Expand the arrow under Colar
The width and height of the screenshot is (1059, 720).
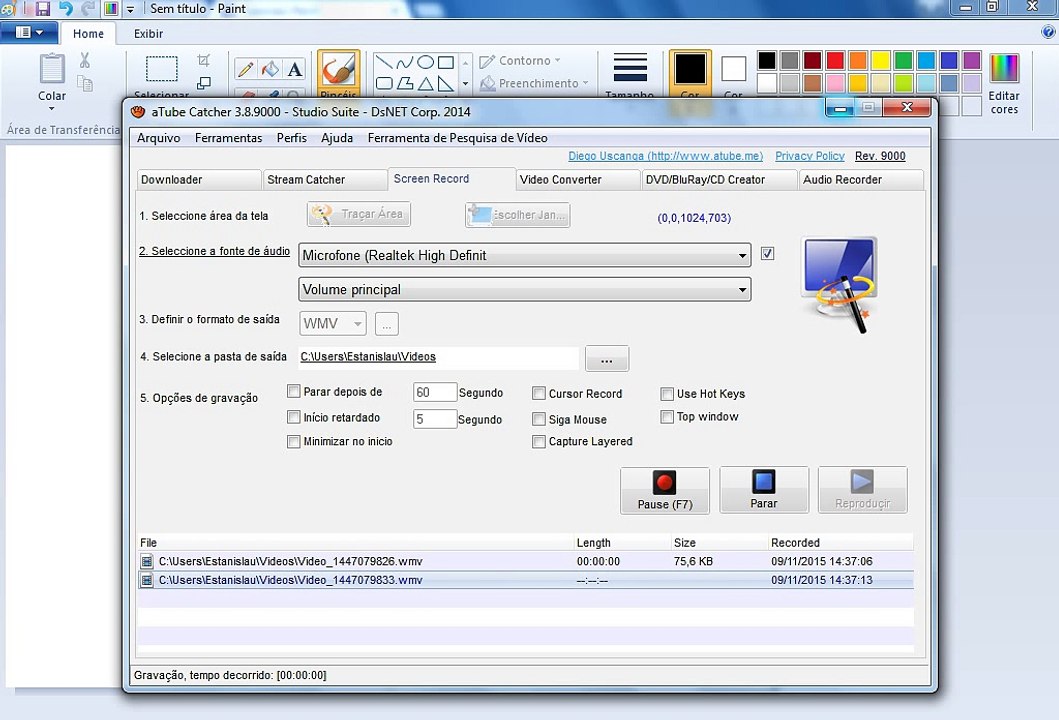(x=52, y=109)
